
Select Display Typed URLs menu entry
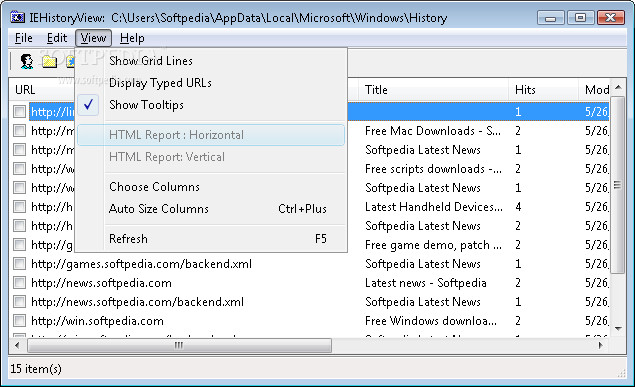[211, 83]
